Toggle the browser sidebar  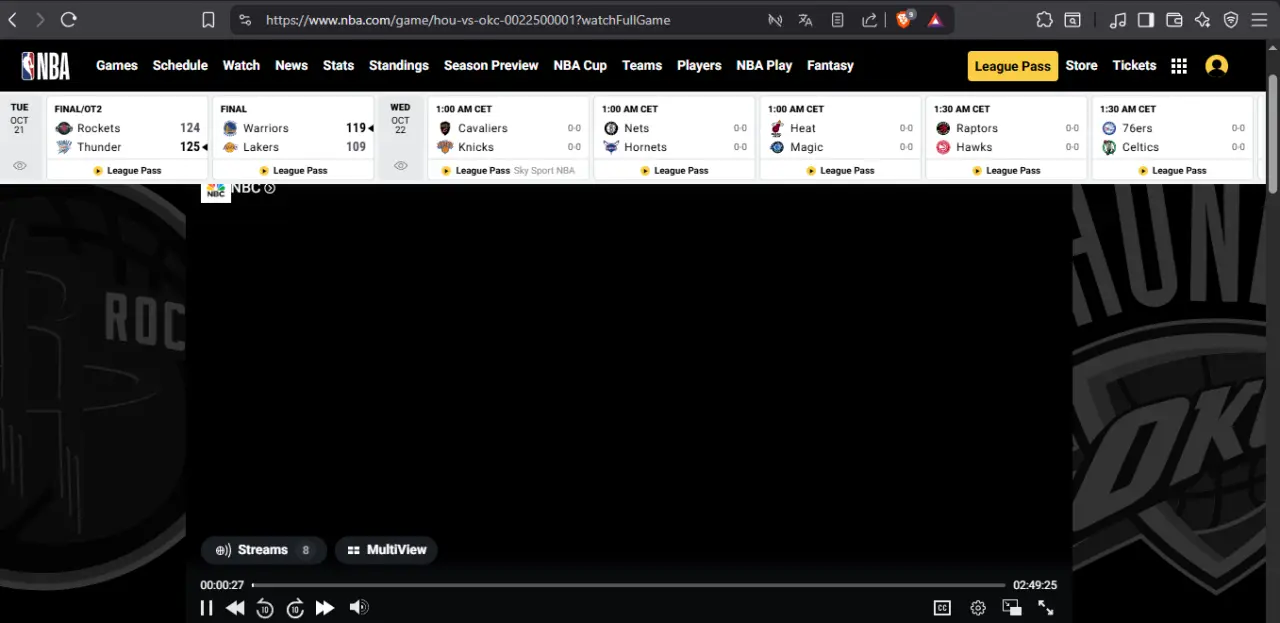(x=1147, y=20)
